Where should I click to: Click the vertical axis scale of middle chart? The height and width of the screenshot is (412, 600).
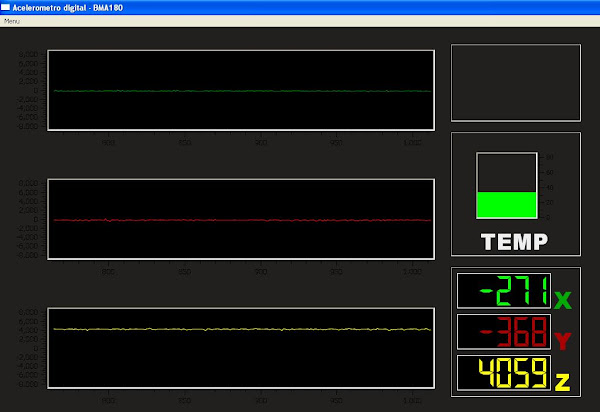[x=30, y=219]
